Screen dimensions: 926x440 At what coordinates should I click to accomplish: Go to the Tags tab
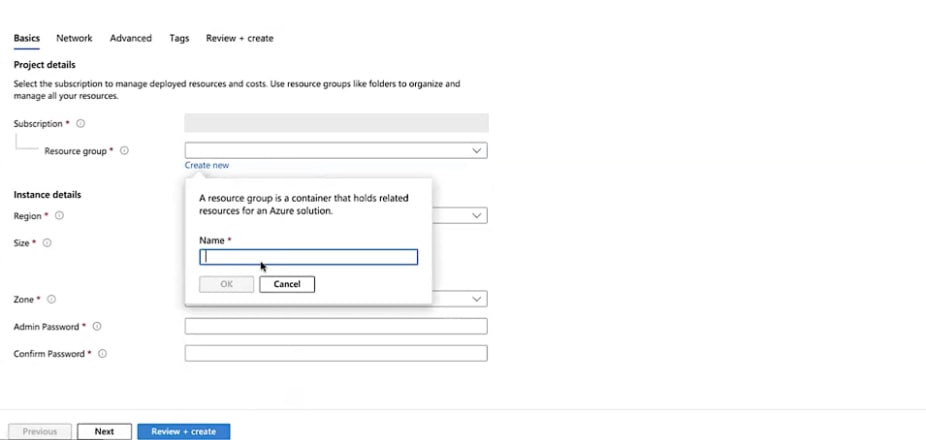(x=179, y=38)
